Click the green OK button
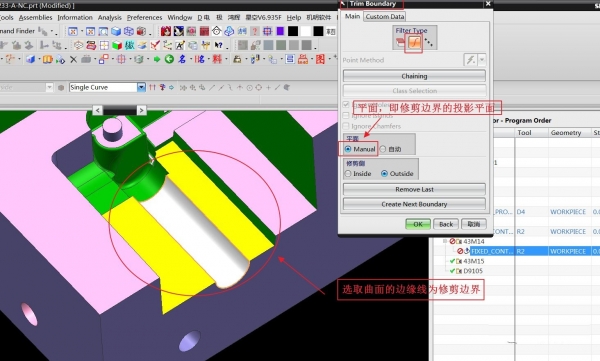The image size is (600, 361). (x=418, y=224)
